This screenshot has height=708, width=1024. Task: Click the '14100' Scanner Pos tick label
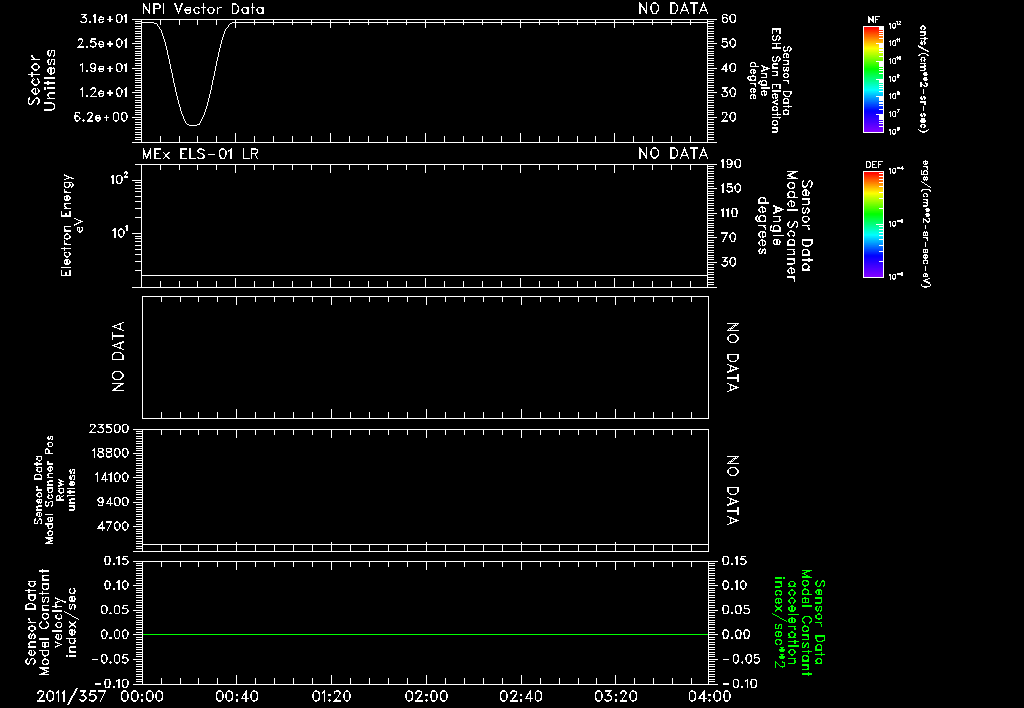[109, 477]
